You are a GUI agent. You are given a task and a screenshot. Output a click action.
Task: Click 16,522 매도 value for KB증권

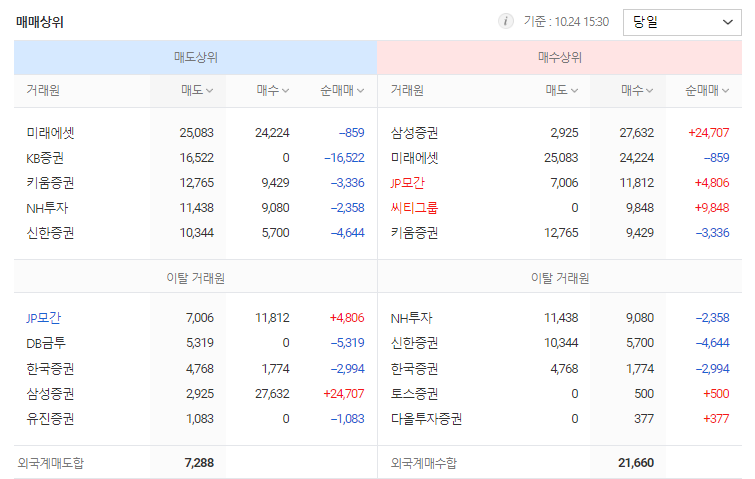pyautogui.click(x=196, y=158)
